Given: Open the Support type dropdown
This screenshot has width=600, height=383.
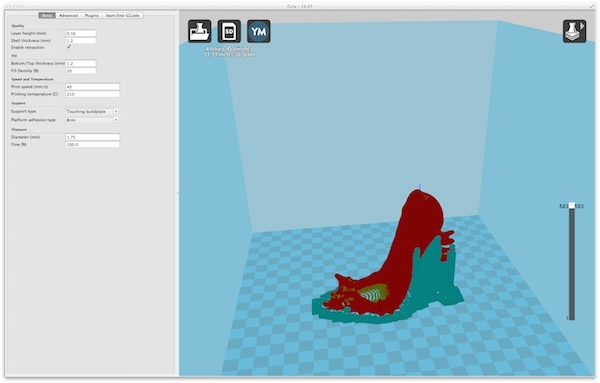Looking at the screenshot, I should point(92,111).
